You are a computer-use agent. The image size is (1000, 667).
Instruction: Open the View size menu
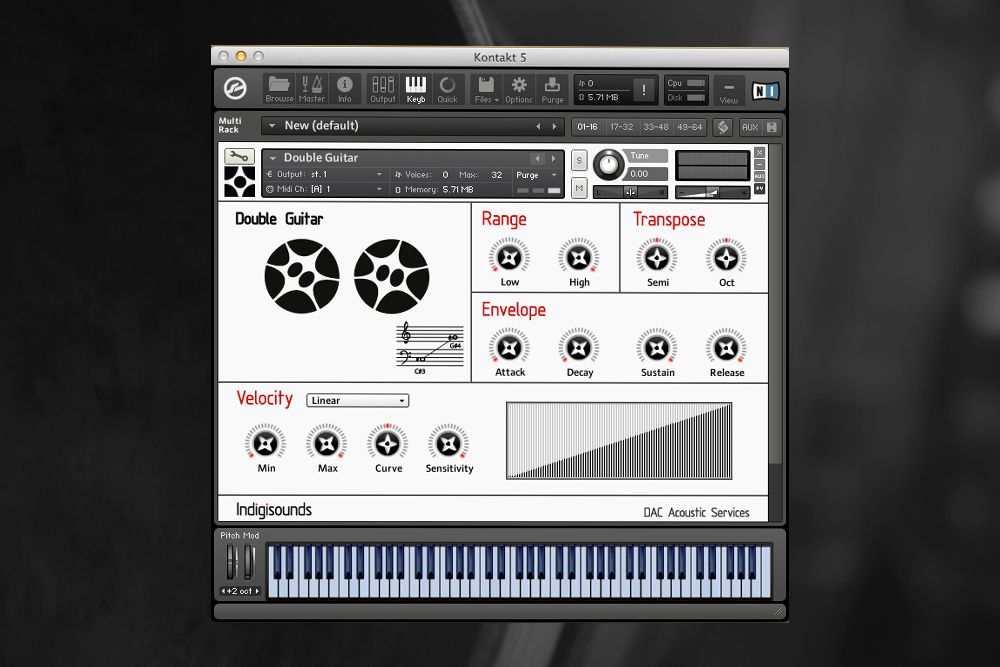(728, 90)
